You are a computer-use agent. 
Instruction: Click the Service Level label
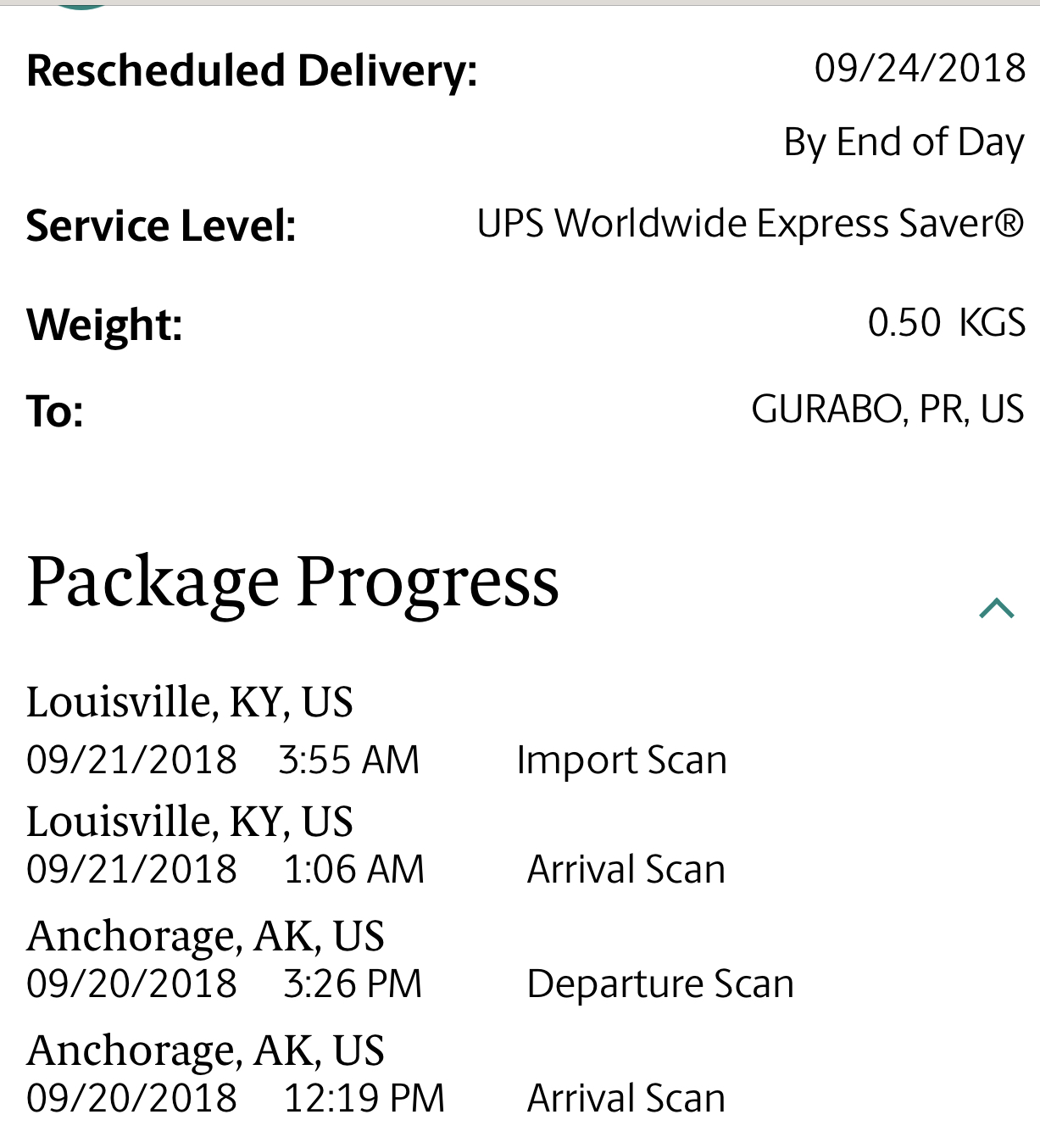[x=161, y=226]
